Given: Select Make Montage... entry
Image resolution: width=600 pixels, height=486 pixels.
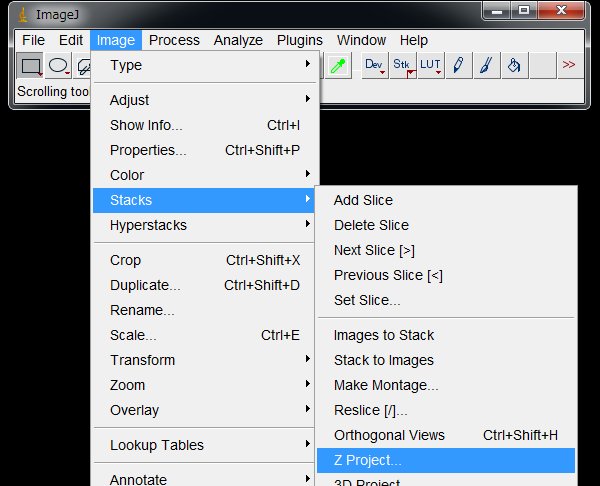Looking at the screenshot, I should pos(446,385).
